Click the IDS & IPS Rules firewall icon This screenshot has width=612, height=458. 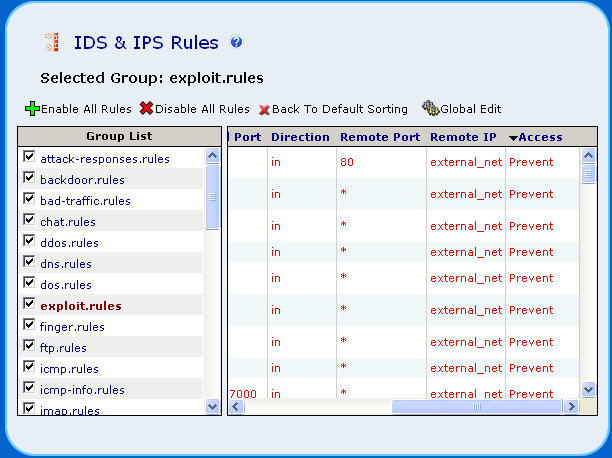tap(50, 42)
